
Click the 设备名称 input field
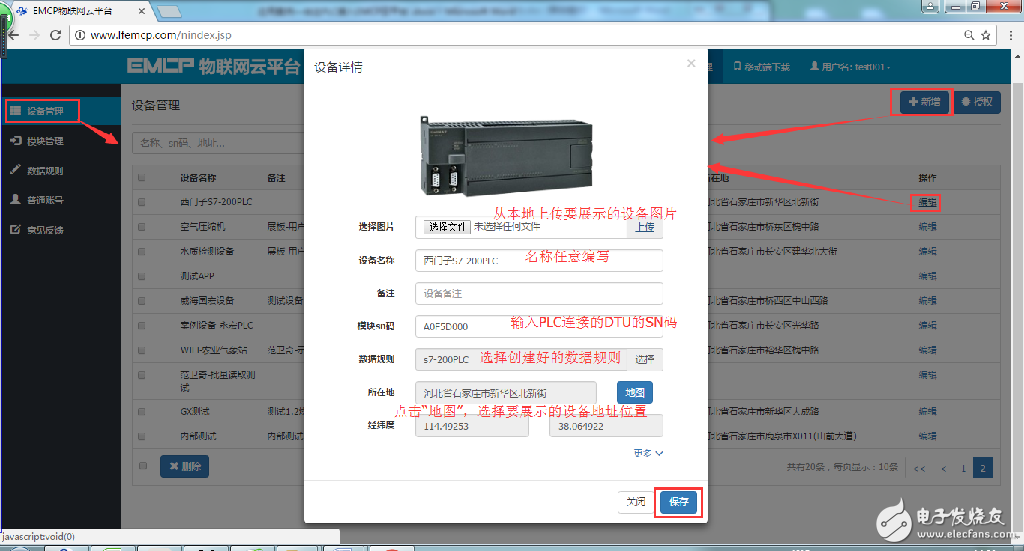[x=539, y=260]
